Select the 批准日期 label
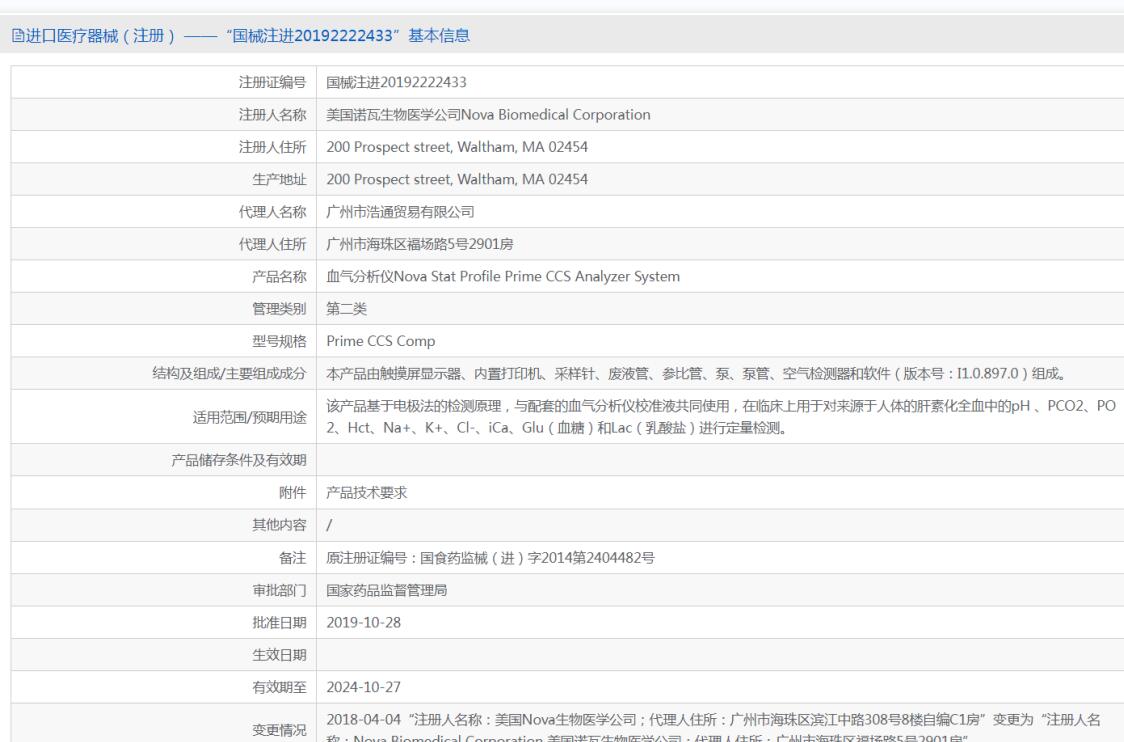This screenshot has width=1124, height=742. 279,622
